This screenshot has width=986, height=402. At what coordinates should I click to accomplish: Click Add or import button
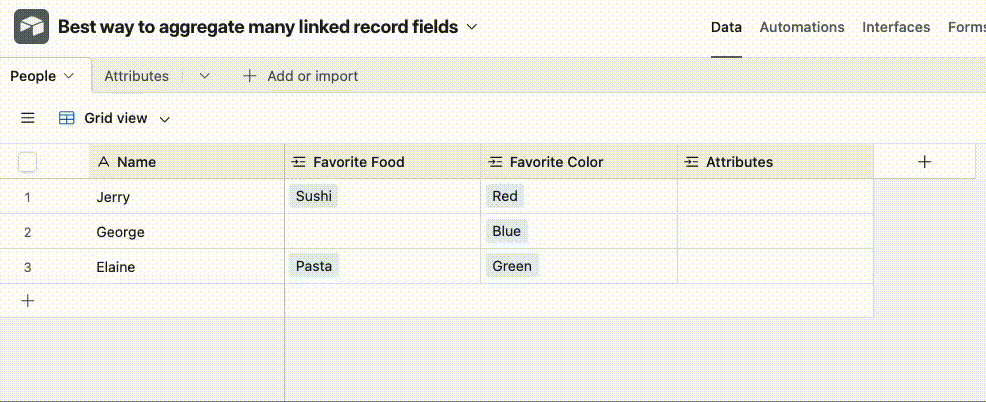pos(300,76)
